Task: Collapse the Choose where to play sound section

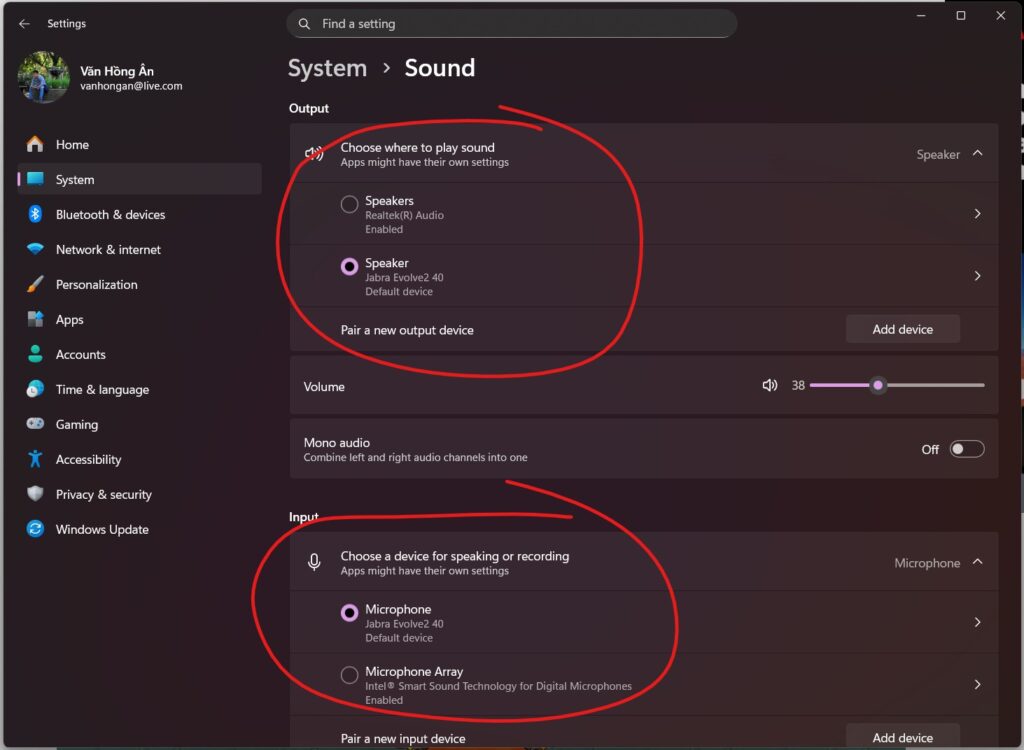Action: tap(977, 154)
